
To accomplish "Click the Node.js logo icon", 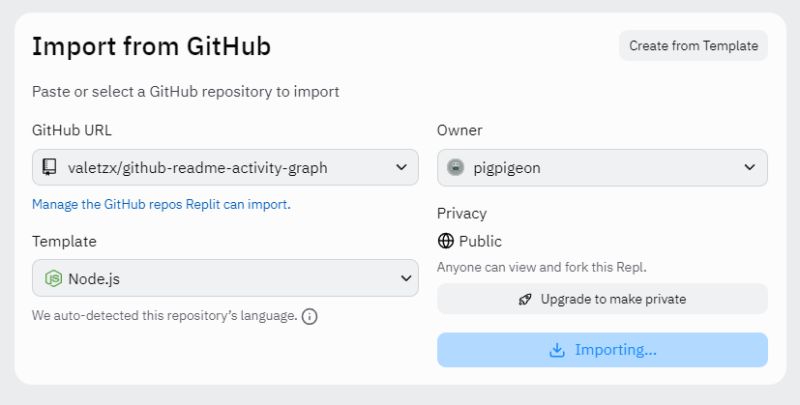I will 53,279.
